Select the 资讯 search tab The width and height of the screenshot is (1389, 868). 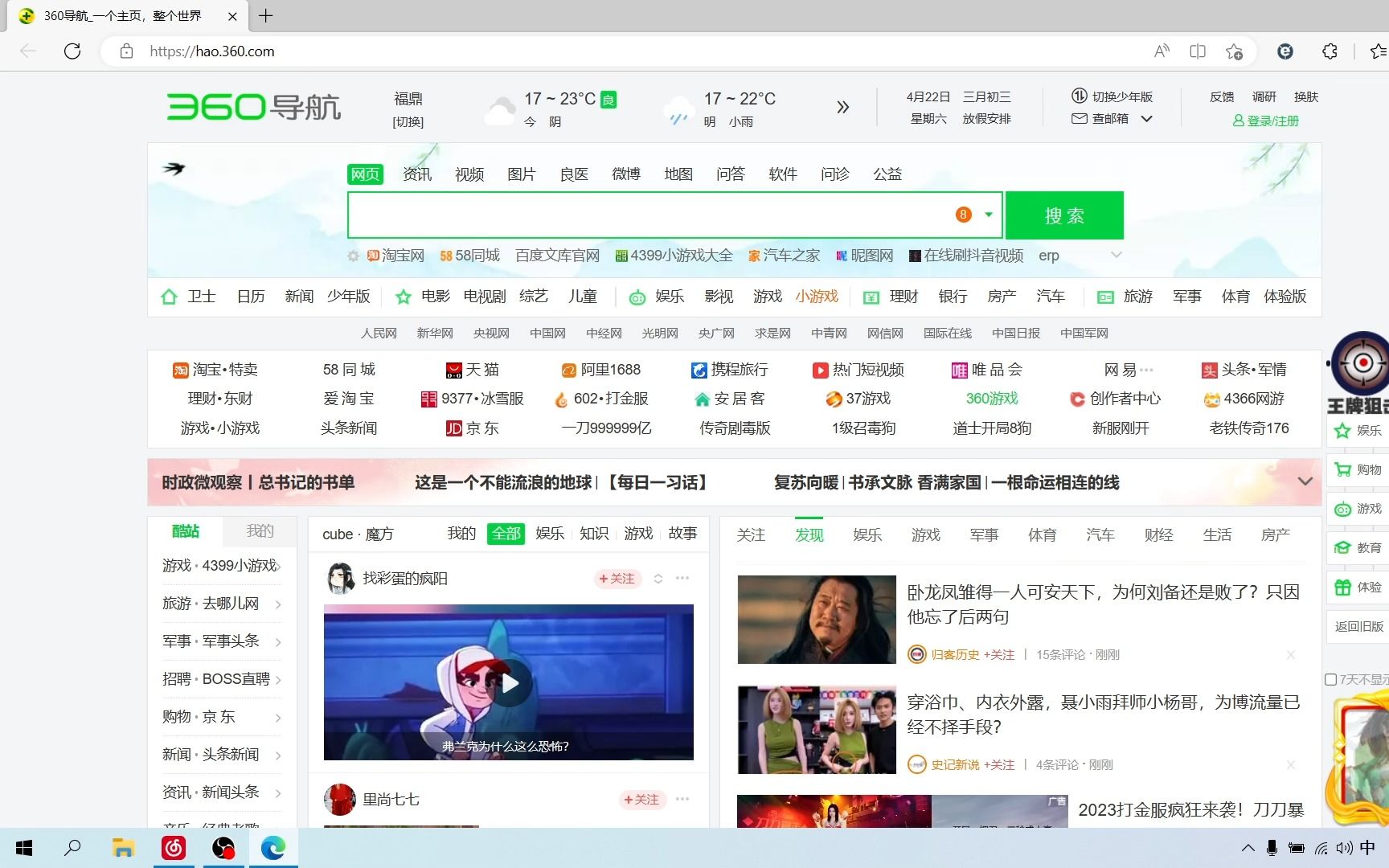(417, 174)
